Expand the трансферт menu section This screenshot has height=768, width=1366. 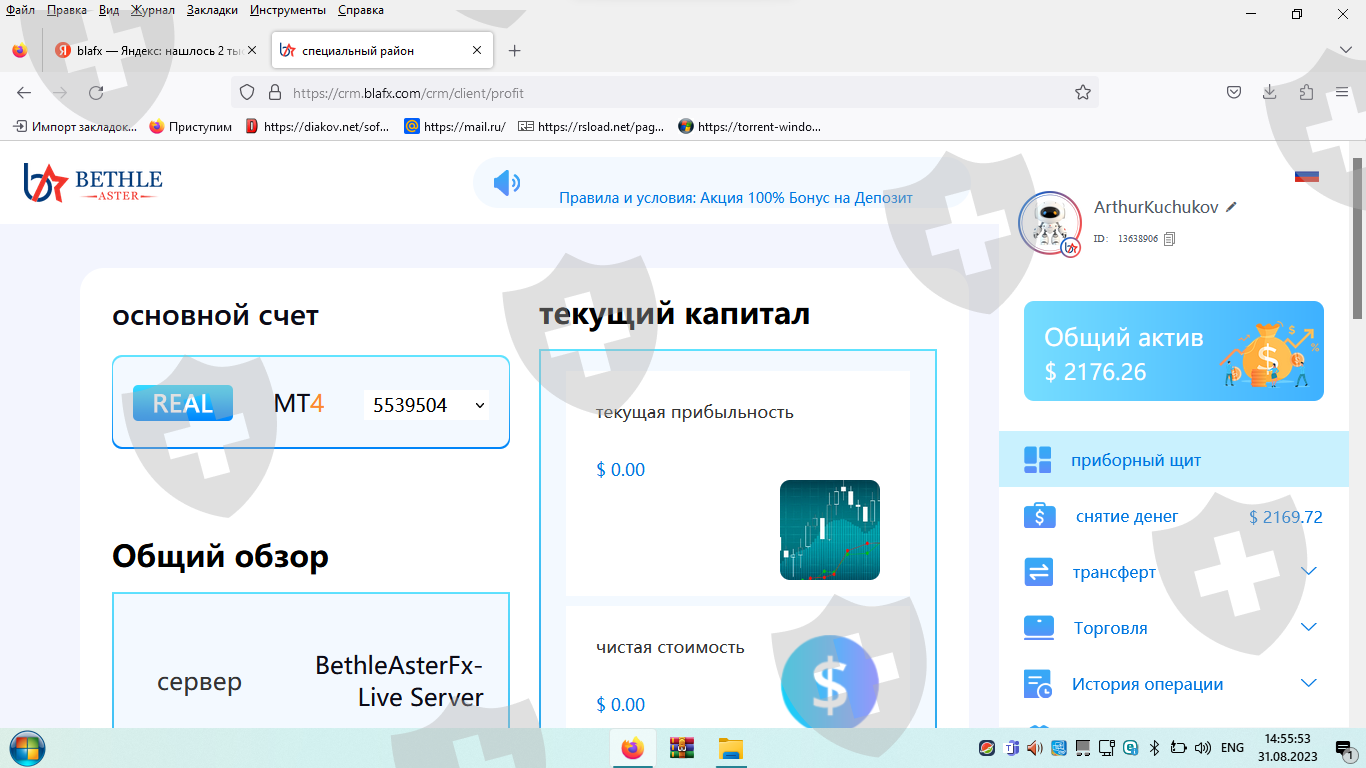[x=1309, y=572]
